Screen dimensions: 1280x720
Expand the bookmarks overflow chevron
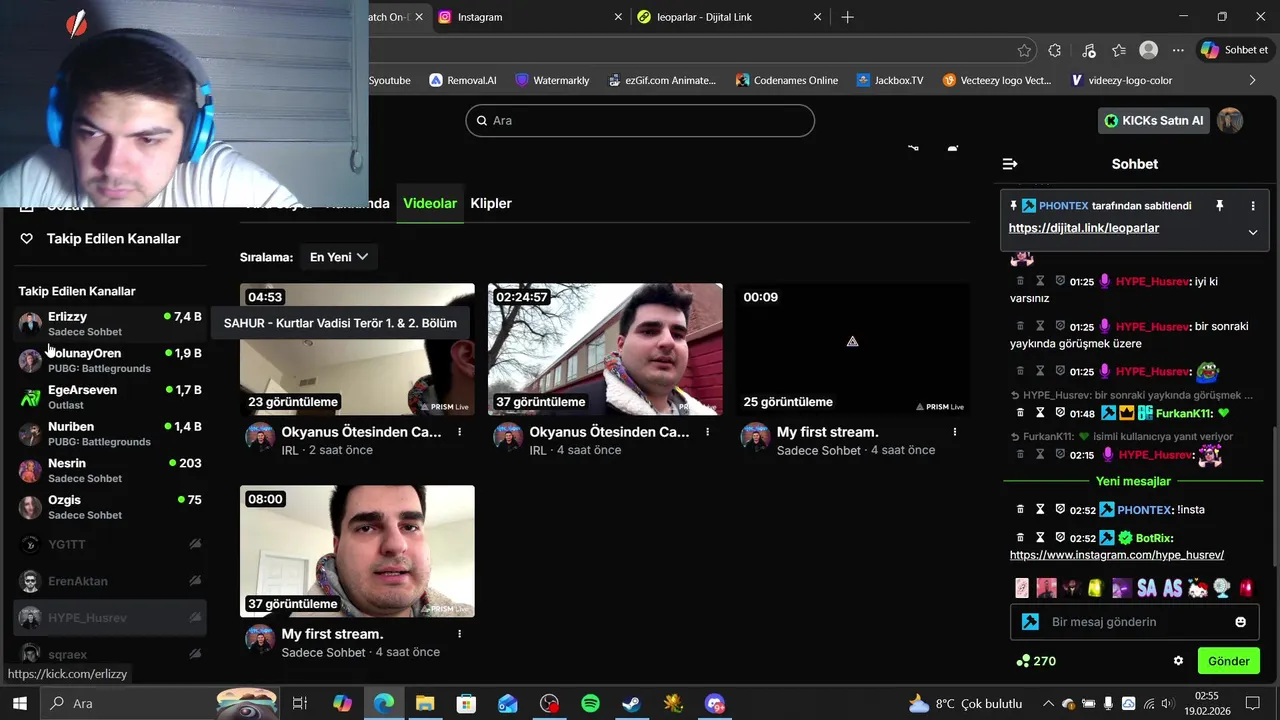(1253, 80)
